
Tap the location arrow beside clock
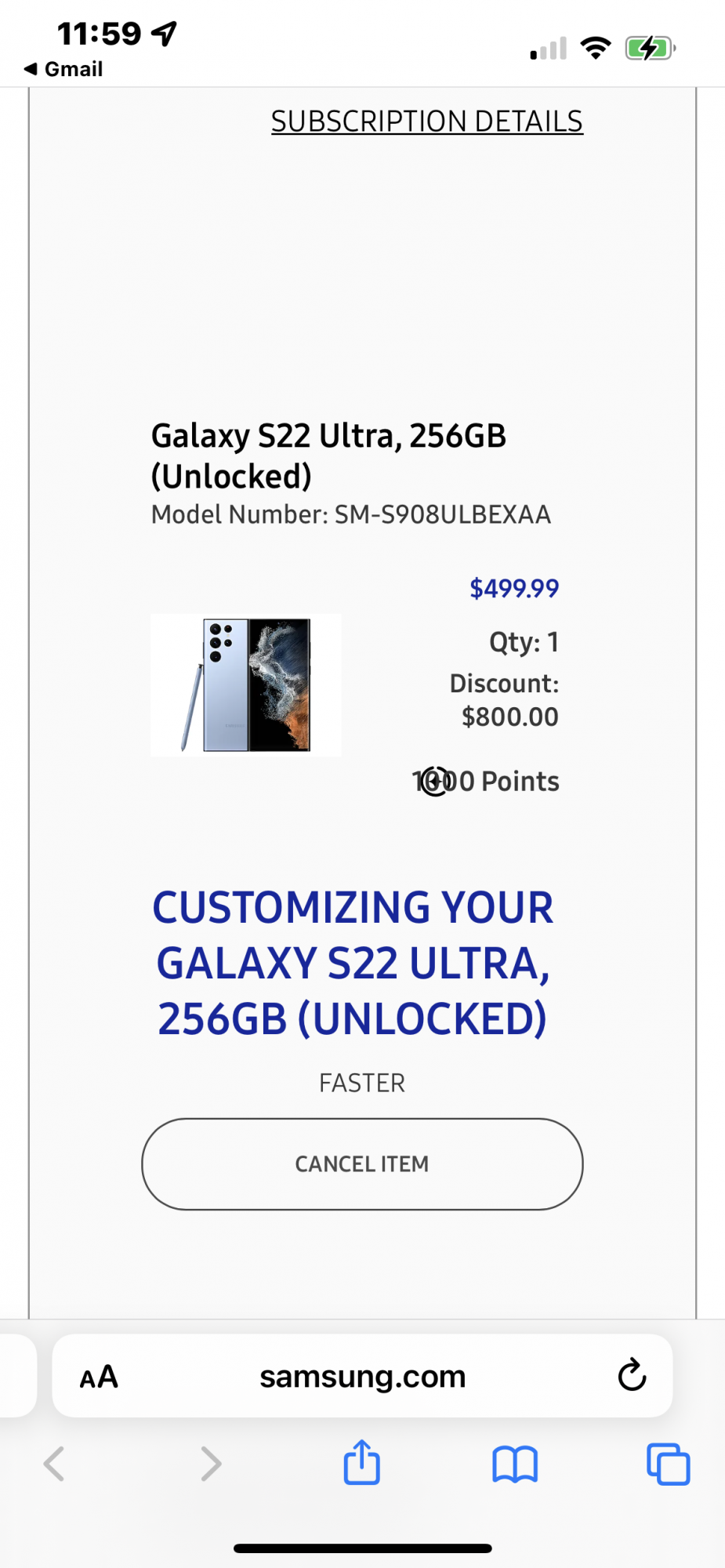(165, 34)
